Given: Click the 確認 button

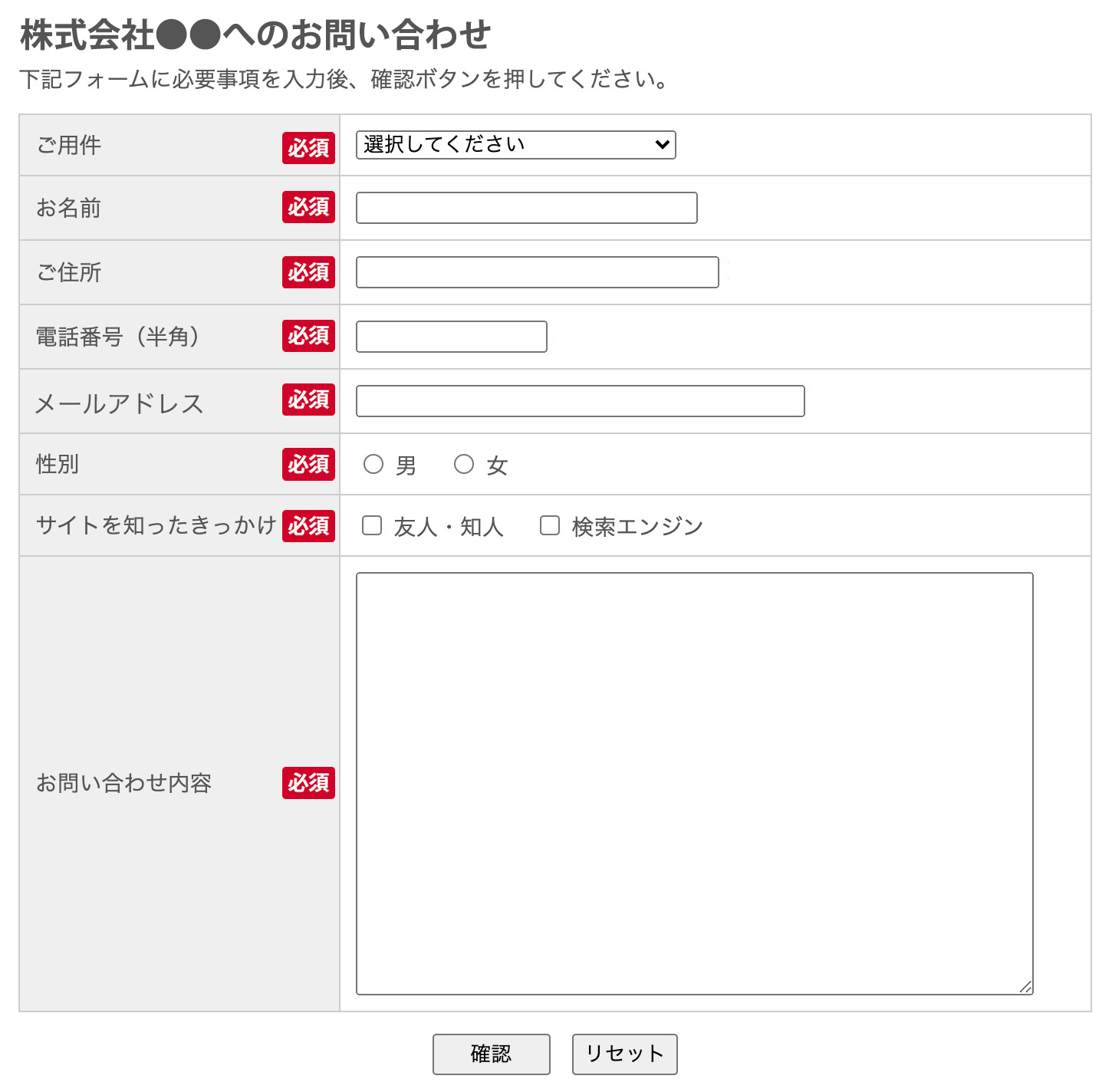Looking at the screenshot, I should point(492,1054).
